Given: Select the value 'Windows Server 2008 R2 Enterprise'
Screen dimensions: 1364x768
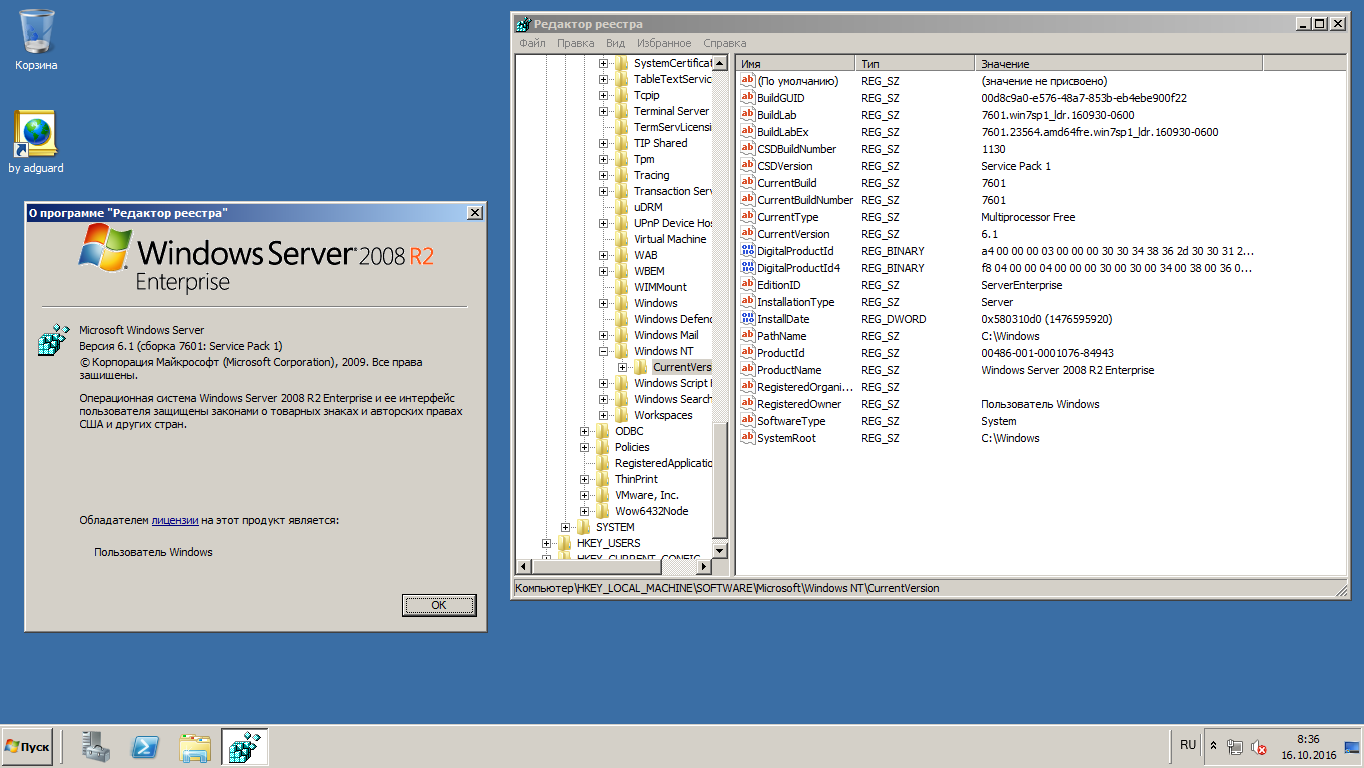Looking at the screenshot, I should (1067, 370).
